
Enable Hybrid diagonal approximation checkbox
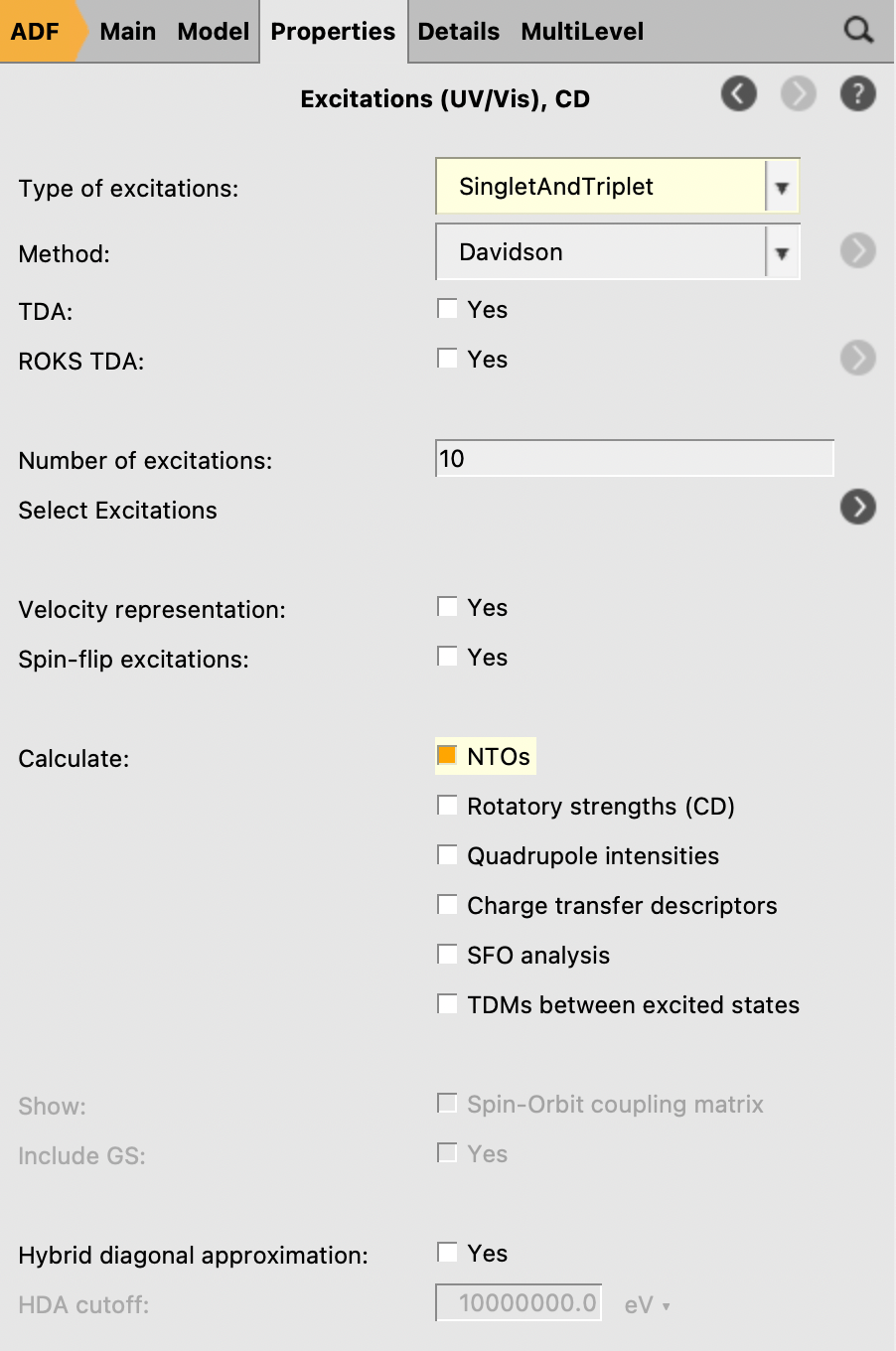click(x=447, y=1253)
